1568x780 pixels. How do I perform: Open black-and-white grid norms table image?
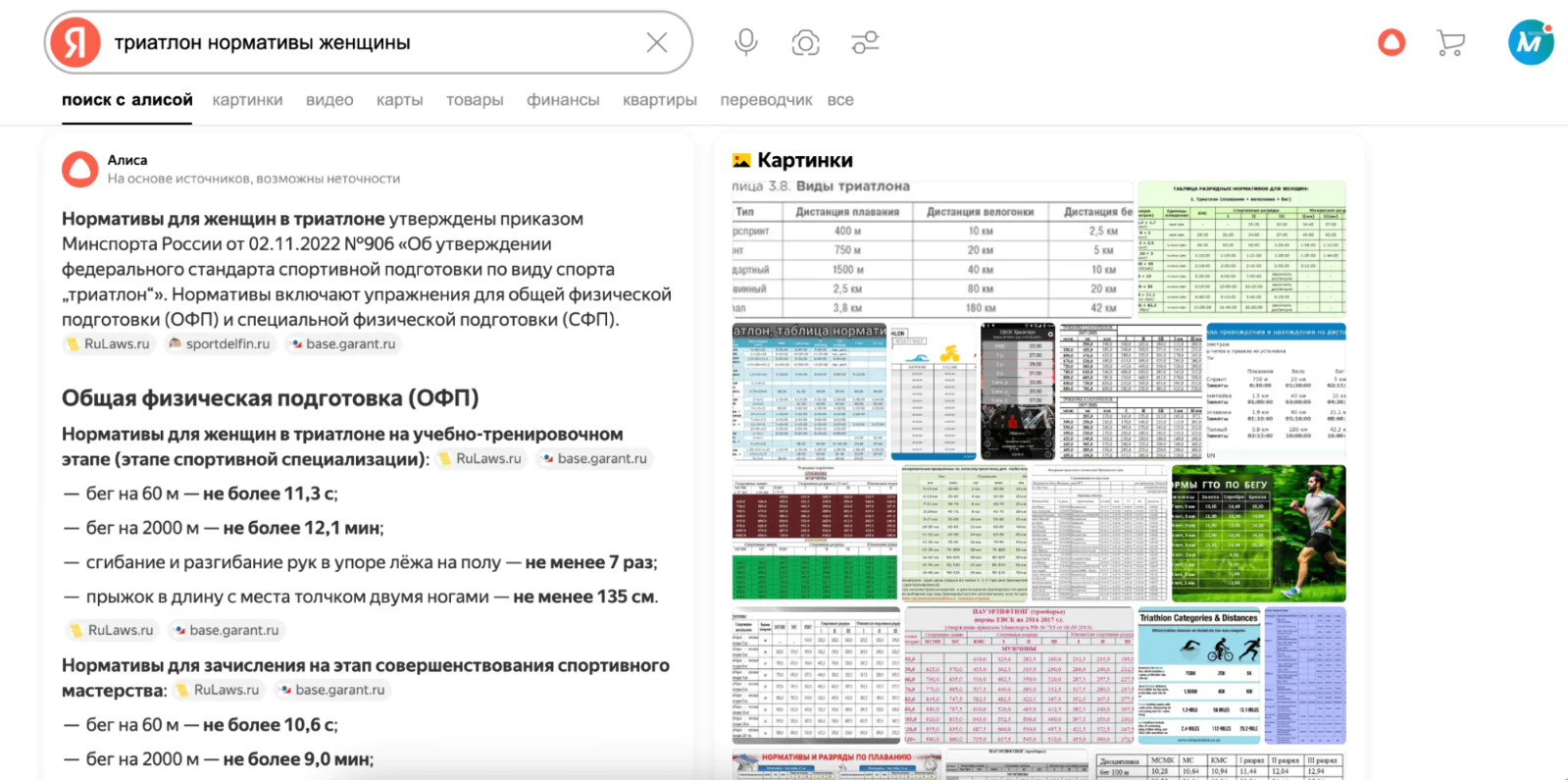[1131, 391]
